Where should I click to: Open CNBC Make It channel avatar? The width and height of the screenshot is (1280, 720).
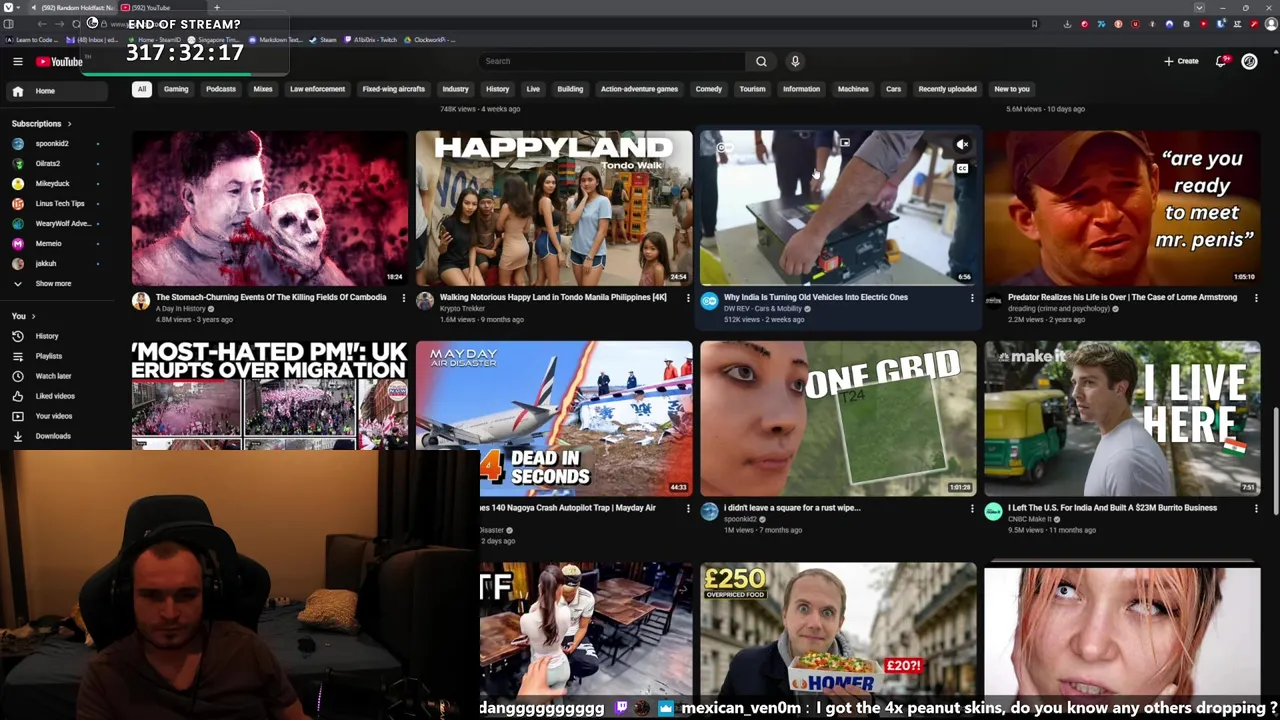coord(993,512)
